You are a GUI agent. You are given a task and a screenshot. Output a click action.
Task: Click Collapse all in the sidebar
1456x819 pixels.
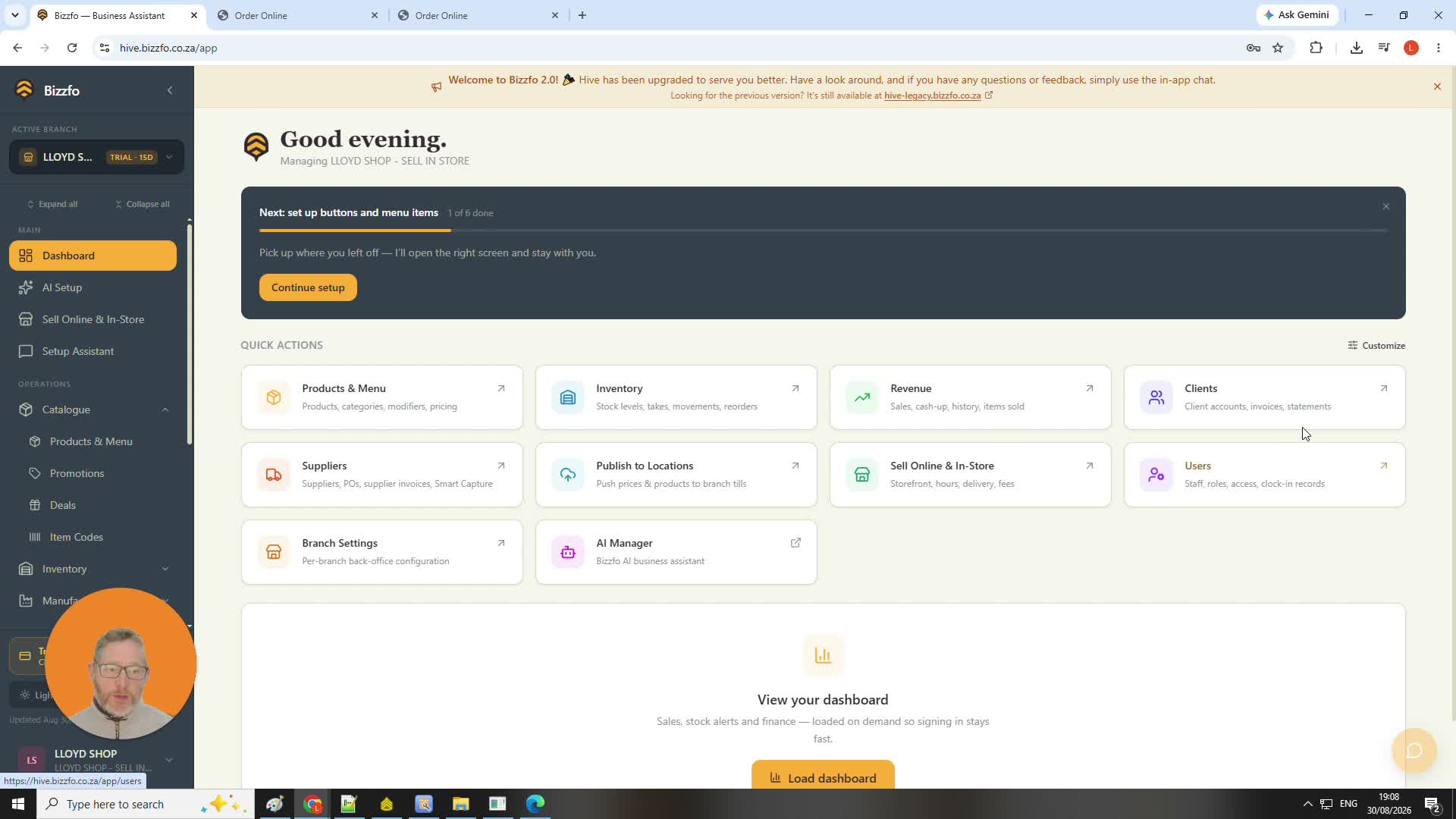tap(143, 204)
